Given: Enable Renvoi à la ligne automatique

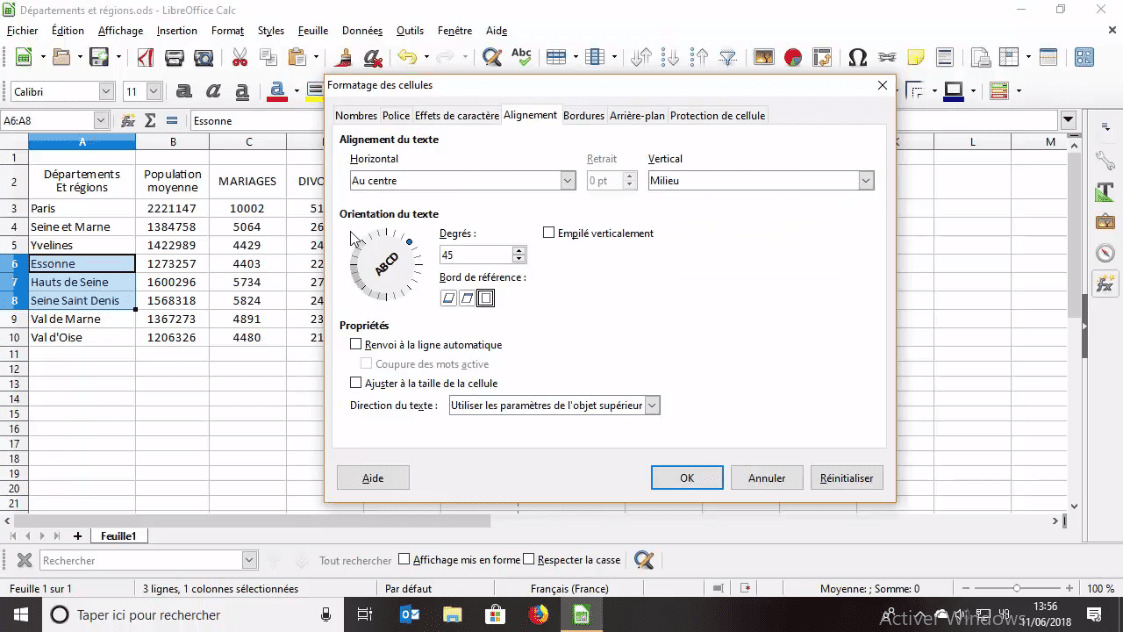Looking at the screenshot, I should point(356,343).
